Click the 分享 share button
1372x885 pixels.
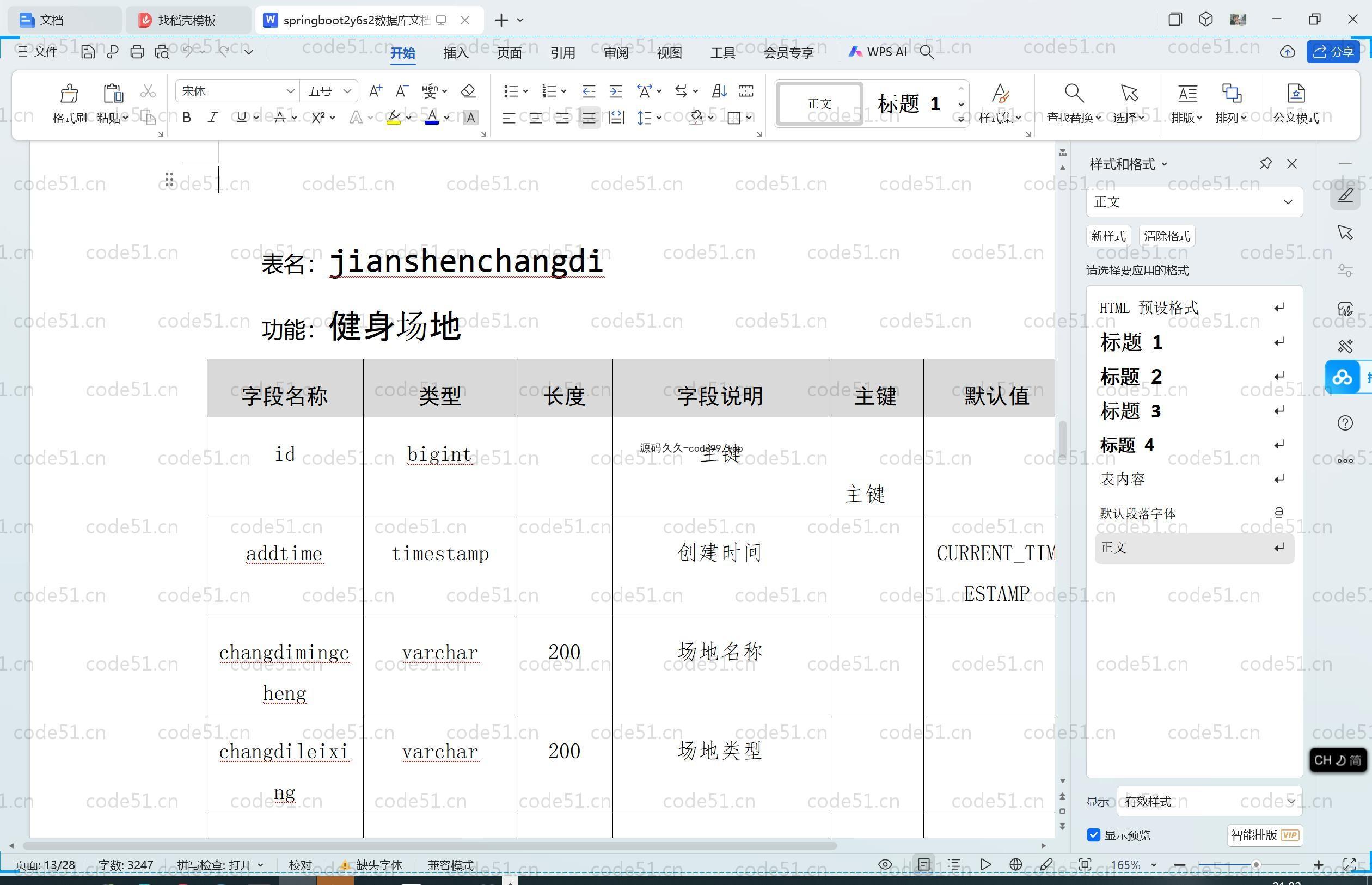click(x=1333, y=52)
